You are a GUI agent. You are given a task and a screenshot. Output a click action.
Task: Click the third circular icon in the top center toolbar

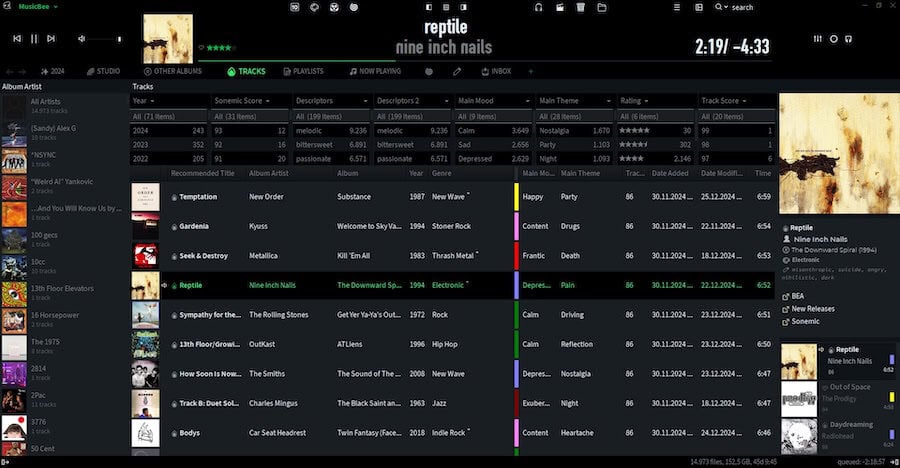(334, 7)
